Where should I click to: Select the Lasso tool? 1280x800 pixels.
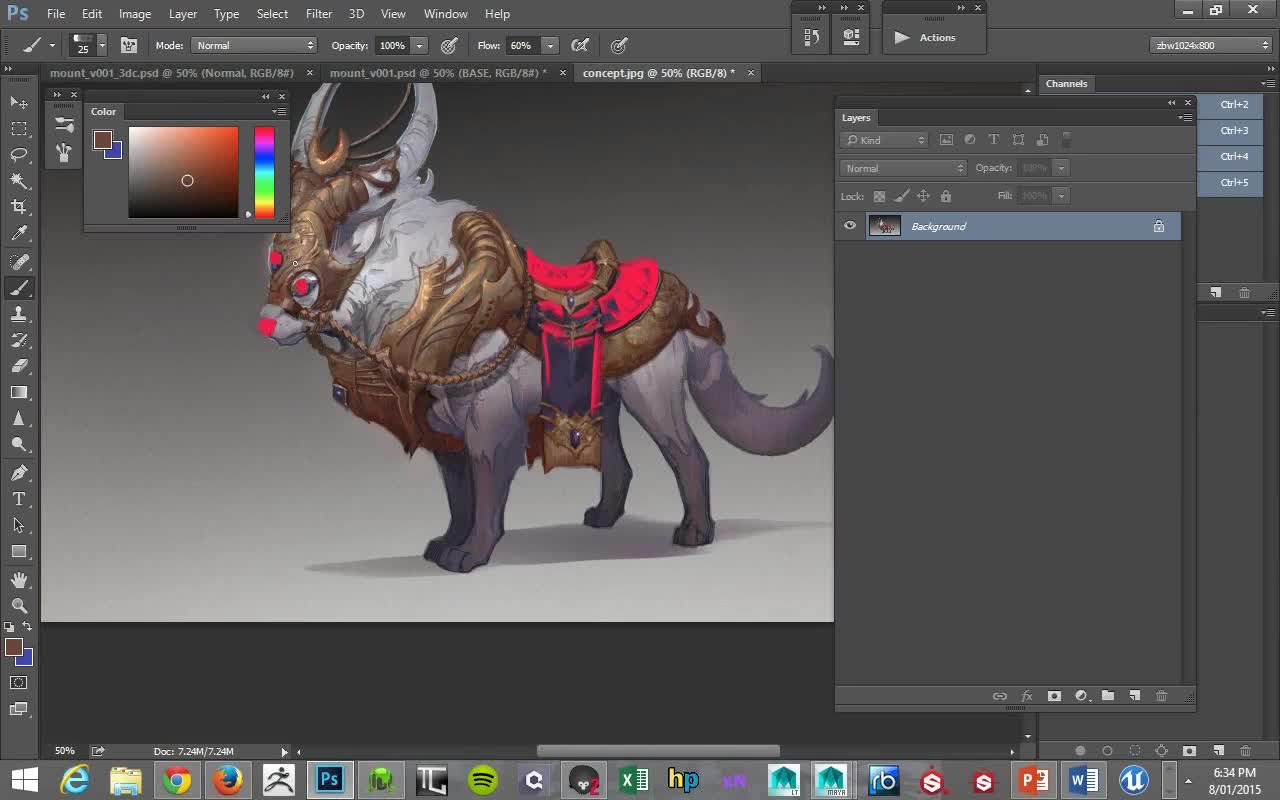tap(19, 154)
